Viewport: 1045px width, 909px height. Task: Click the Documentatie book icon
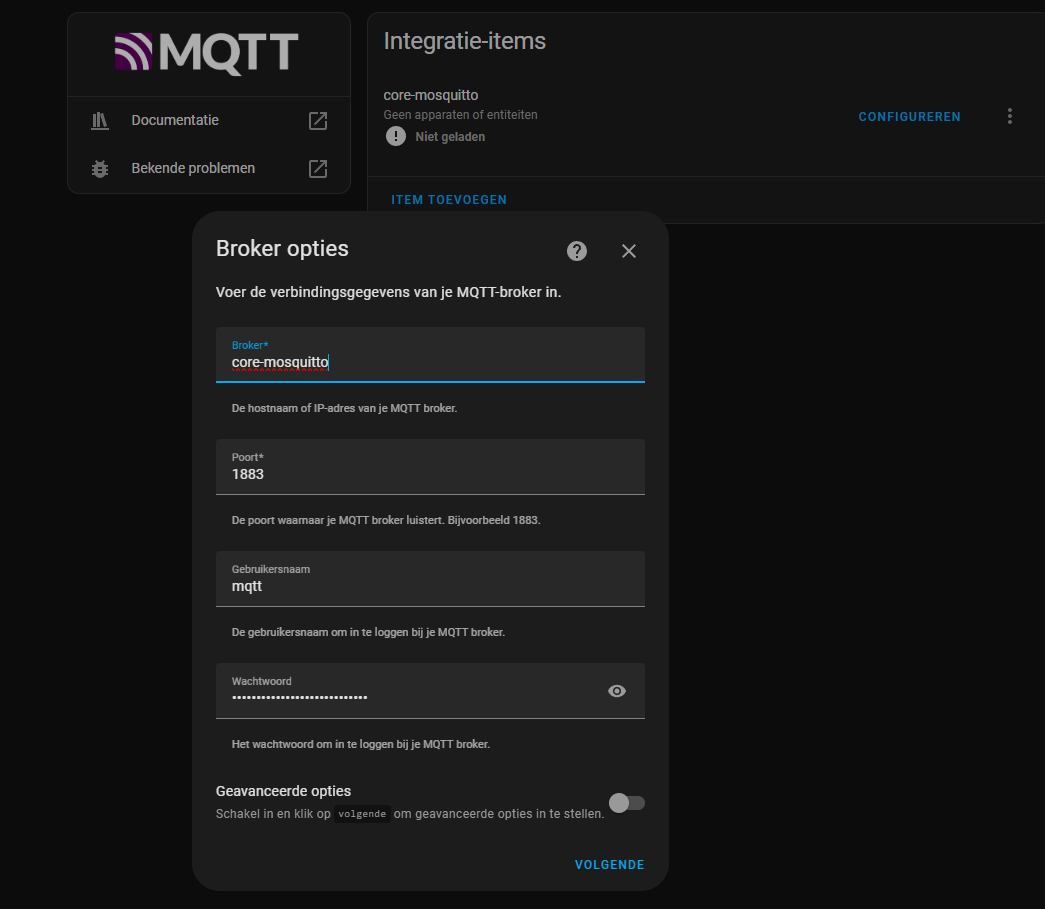[x=99, y=121]
